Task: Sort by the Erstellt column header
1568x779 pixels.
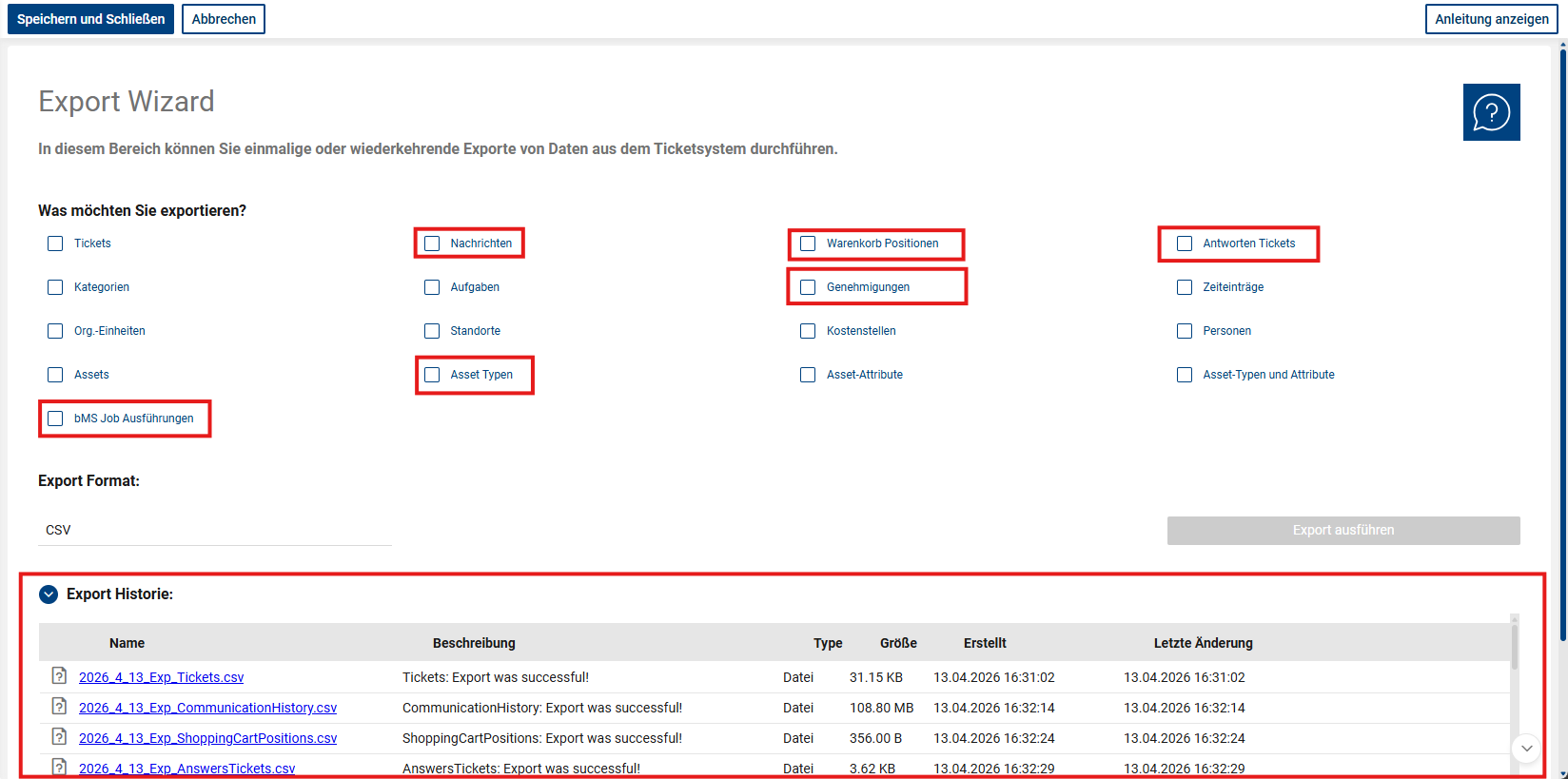Action: pyautogui.click(x=985, y=643)
